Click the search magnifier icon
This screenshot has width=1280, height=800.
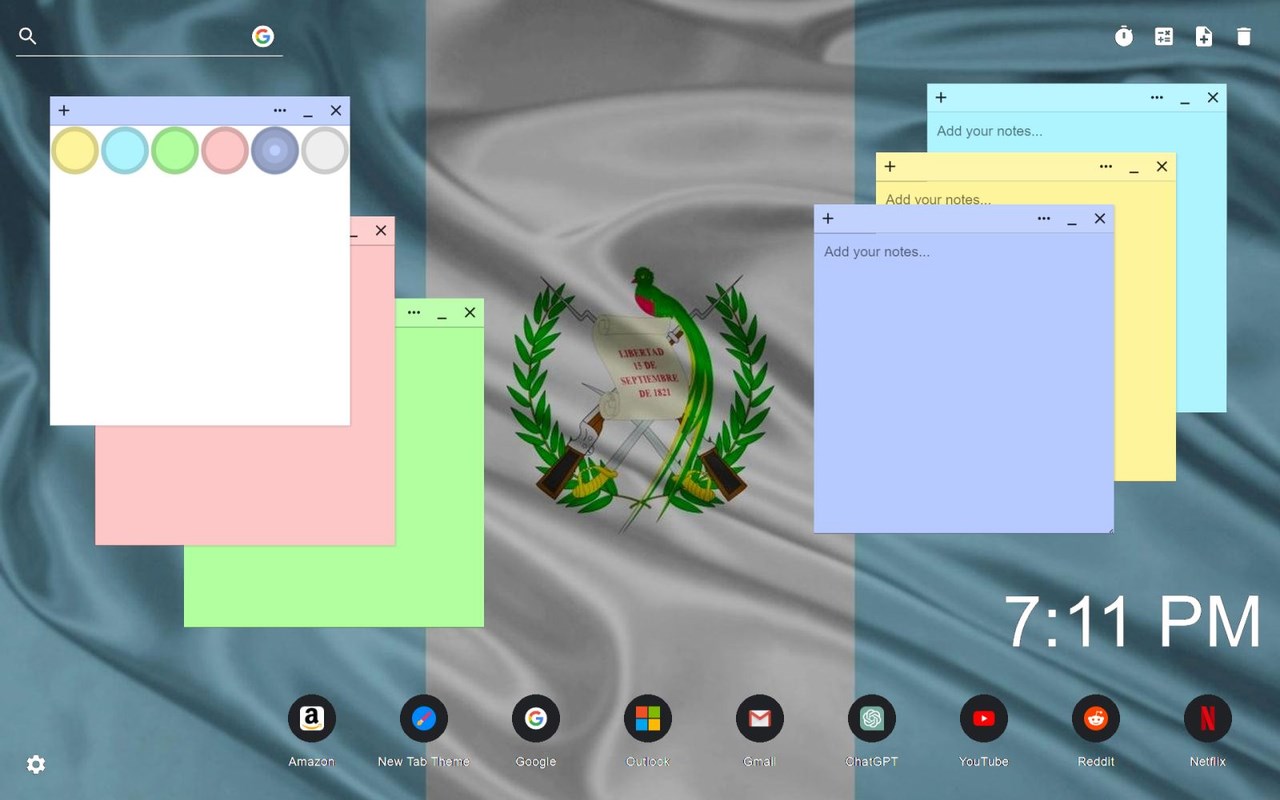click(x=28, y=36)
